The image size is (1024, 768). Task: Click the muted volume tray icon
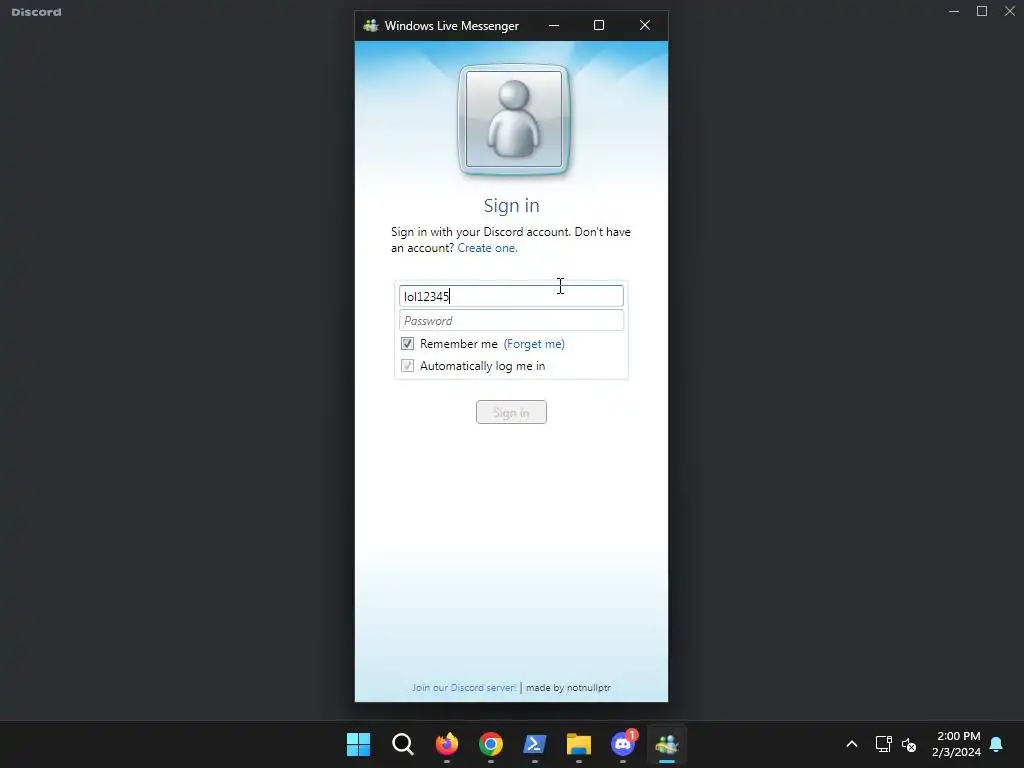click(908, 744)
